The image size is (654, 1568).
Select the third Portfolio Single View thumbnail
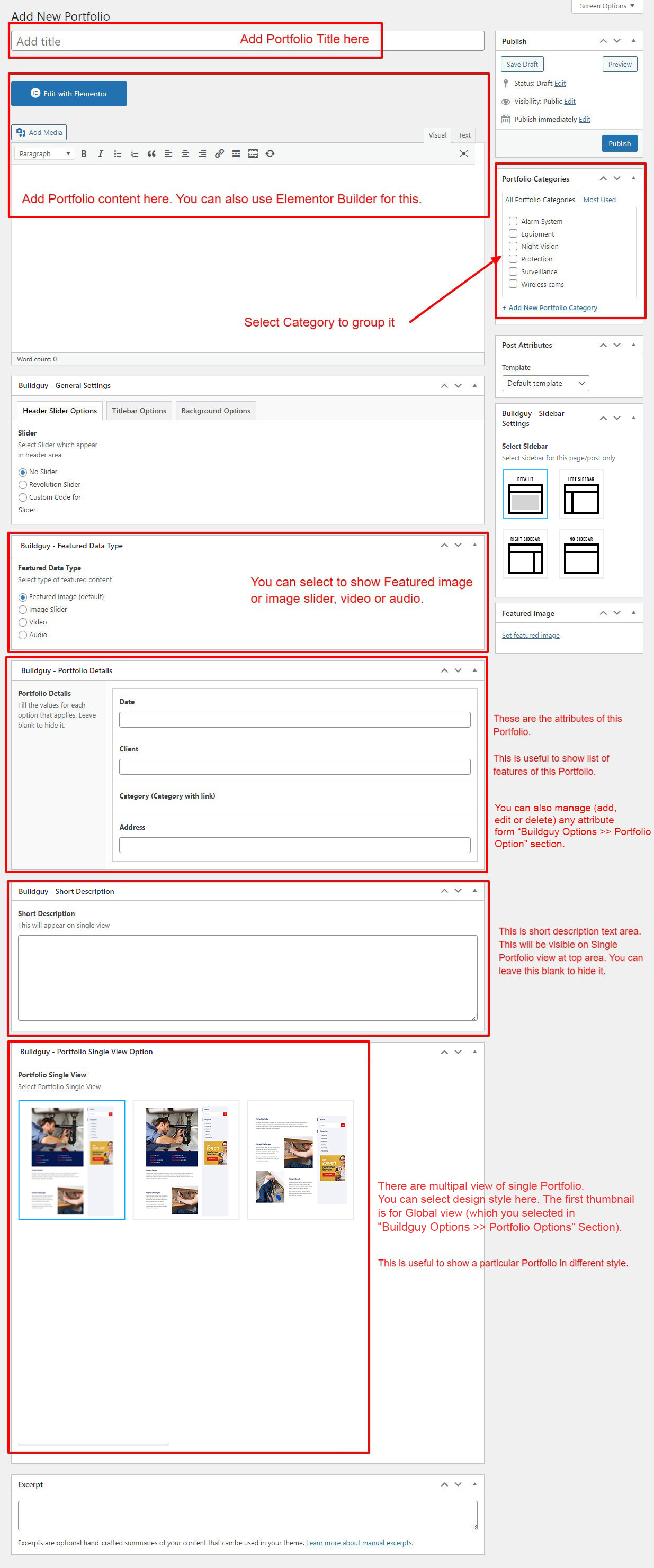pos(300,1159)
